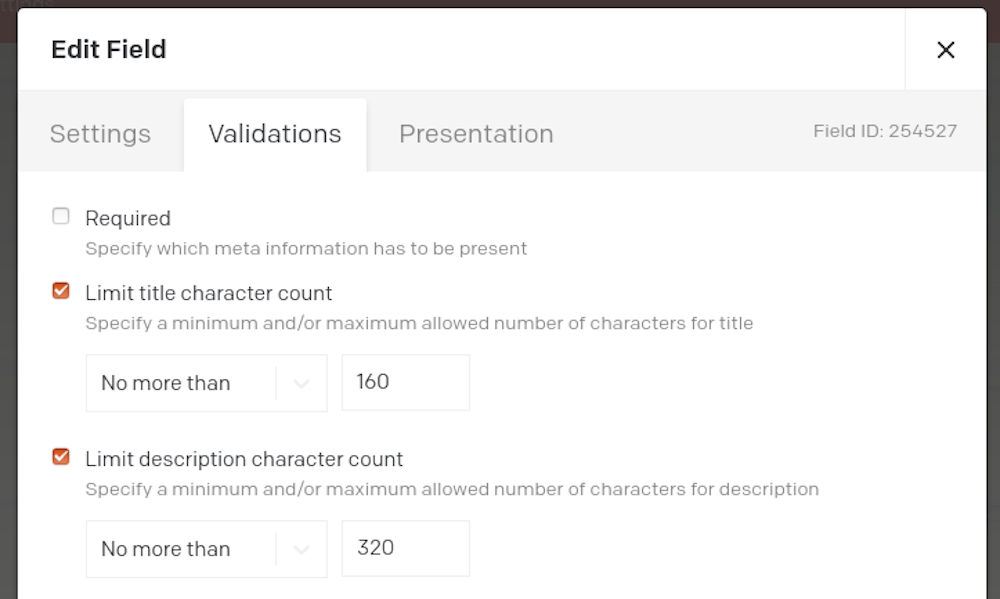Open title limit 'No more than' dropdown
The height and width of the screenshot is (599, 1000).
tap(180, 383)
